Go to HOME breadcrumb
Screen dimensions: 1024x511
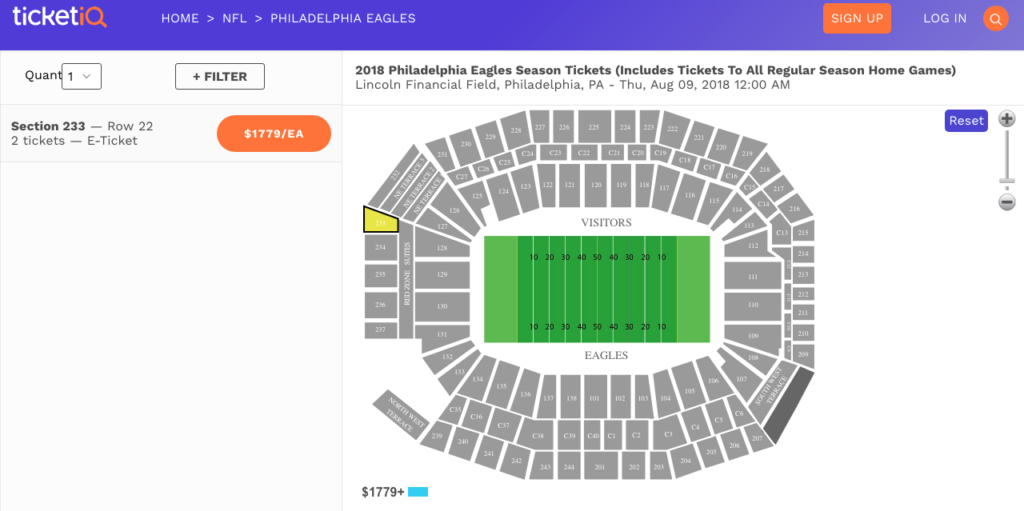coord(180,19)
